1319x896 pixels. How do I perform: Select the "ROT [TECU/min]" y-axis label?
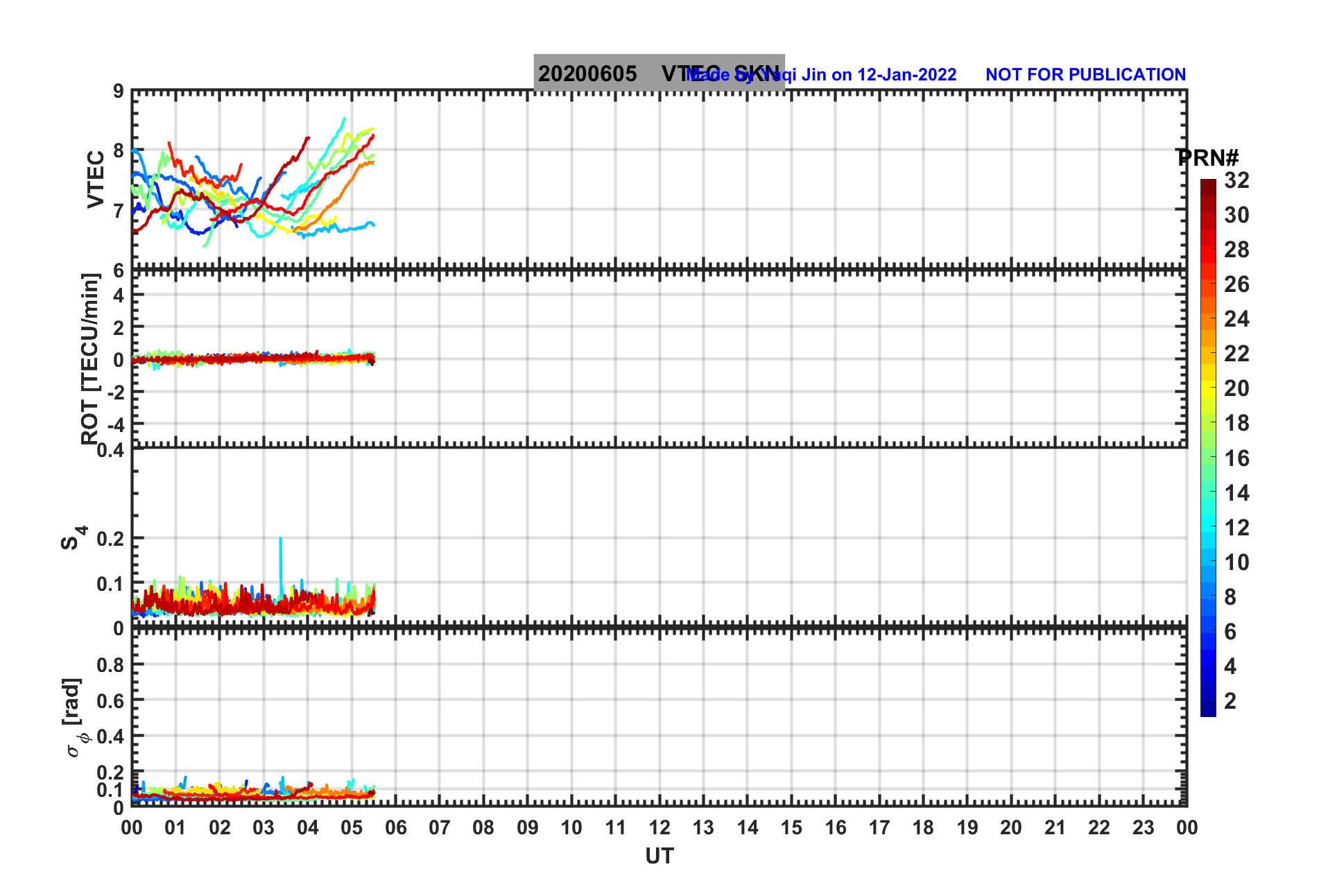90,359
